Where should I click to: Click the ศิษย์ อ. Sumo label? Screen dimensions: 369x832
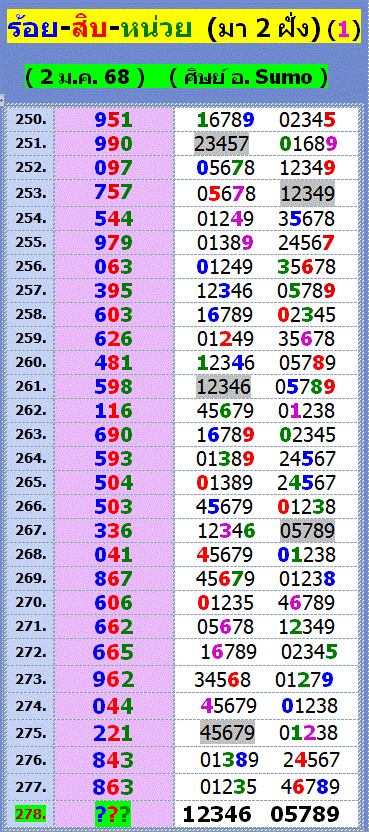249,77
